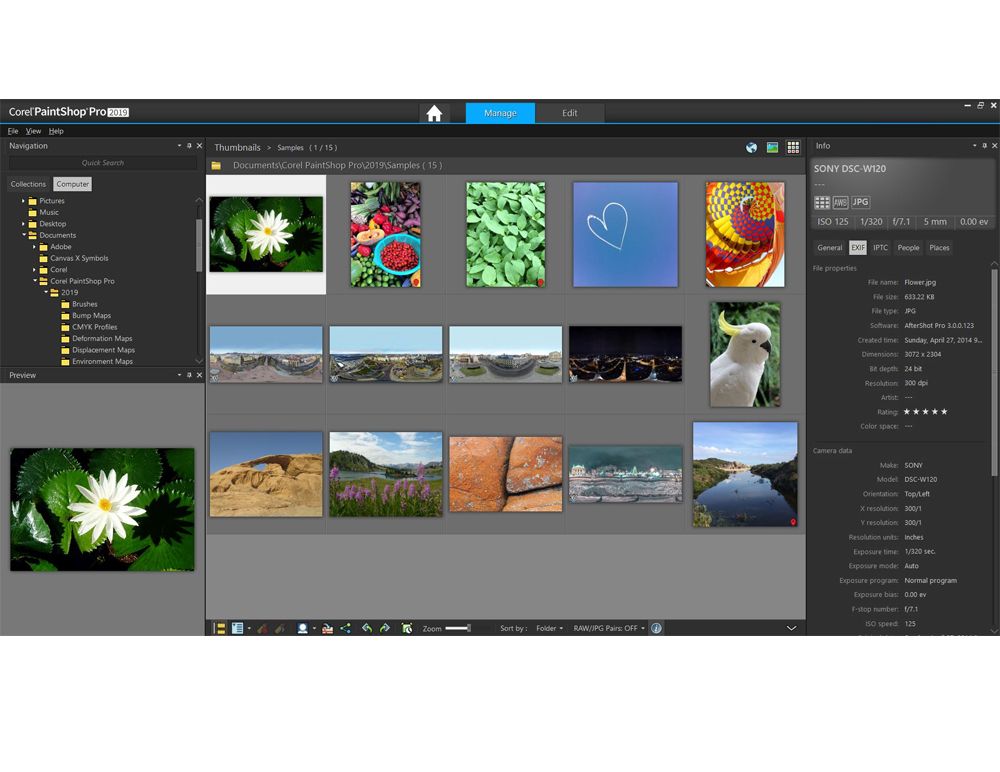Open the IPTC tab in the Info panel
The height and width of the screenshot is (772, 1000).
(x=880, y=247)
